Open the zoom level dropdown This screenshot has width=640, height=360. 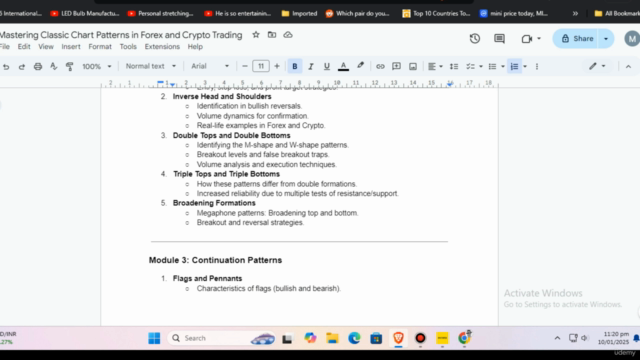[97, 66]
